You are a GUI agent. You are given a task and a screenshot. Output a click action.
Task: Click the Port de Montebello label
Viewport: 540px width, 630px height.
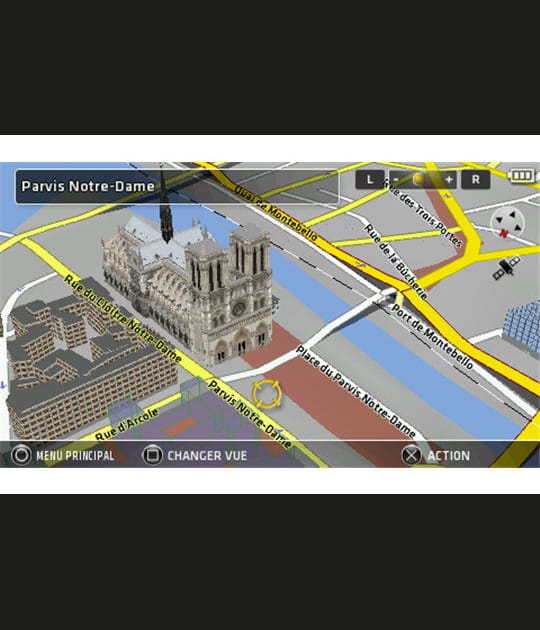[432, 337]
